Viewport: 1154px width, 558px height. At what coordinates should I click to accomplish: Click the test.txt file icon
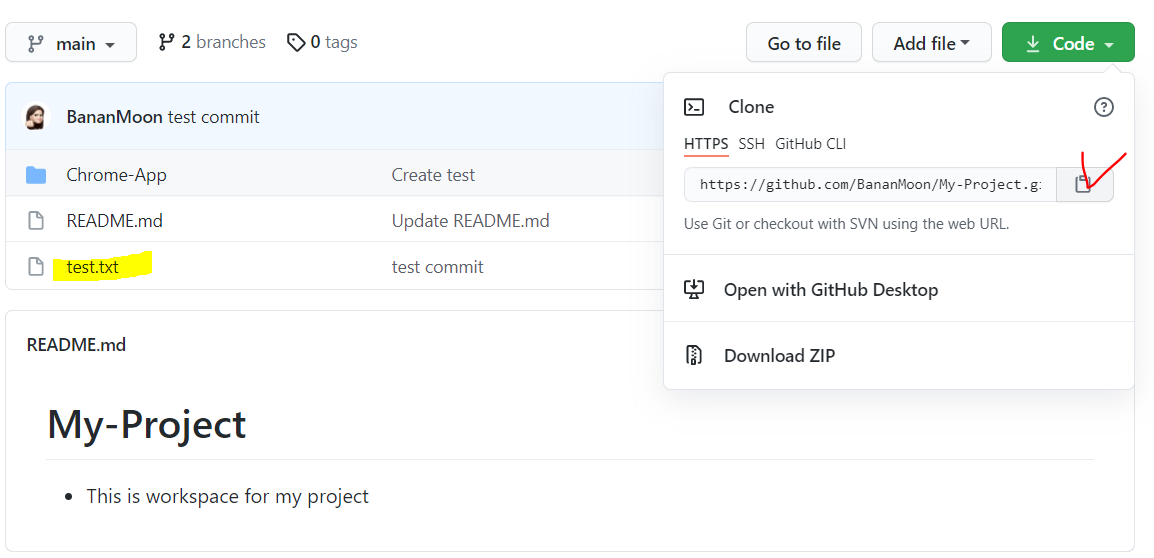pyautogui.click(x=36, y=266)
